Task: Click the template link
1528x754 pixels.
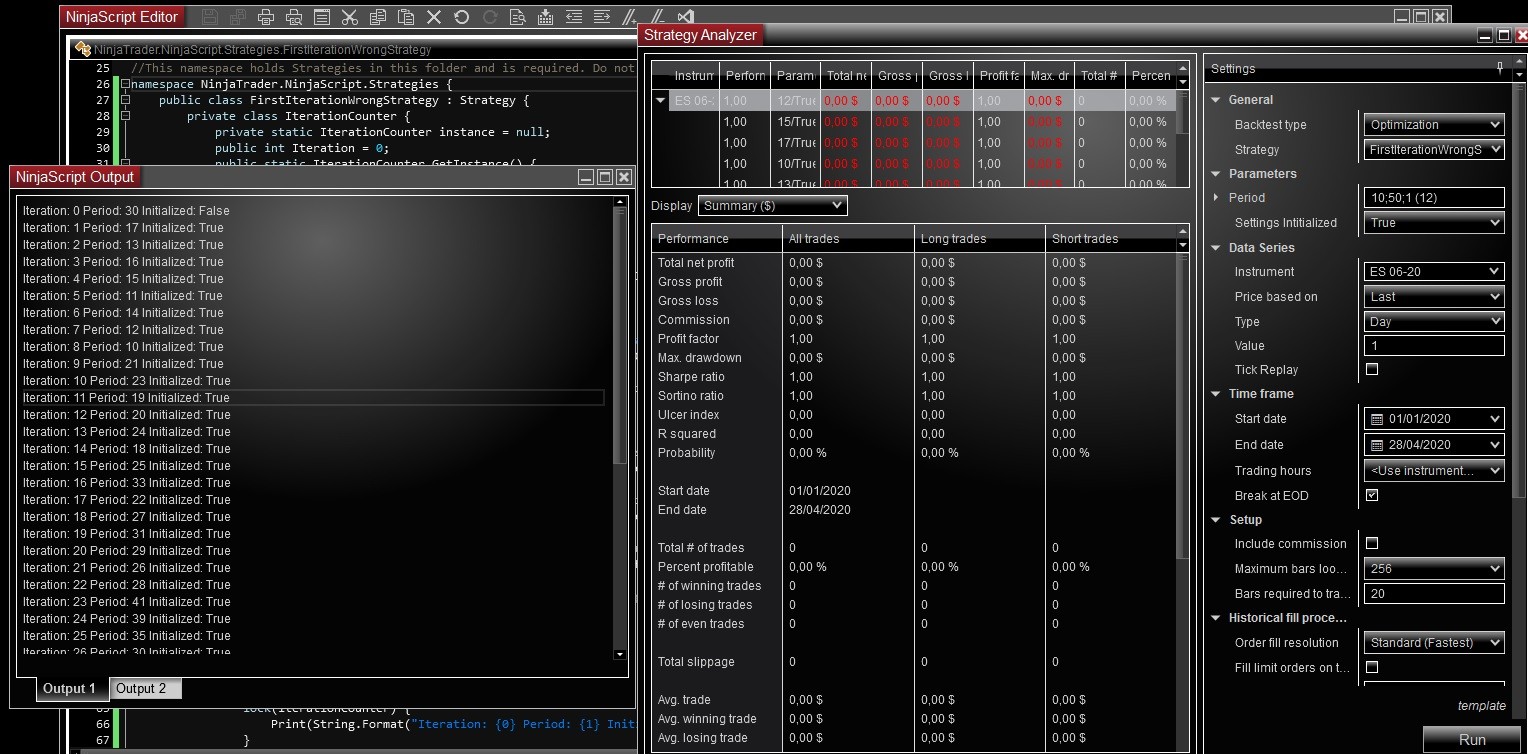Action: [x=1481, y=705]
